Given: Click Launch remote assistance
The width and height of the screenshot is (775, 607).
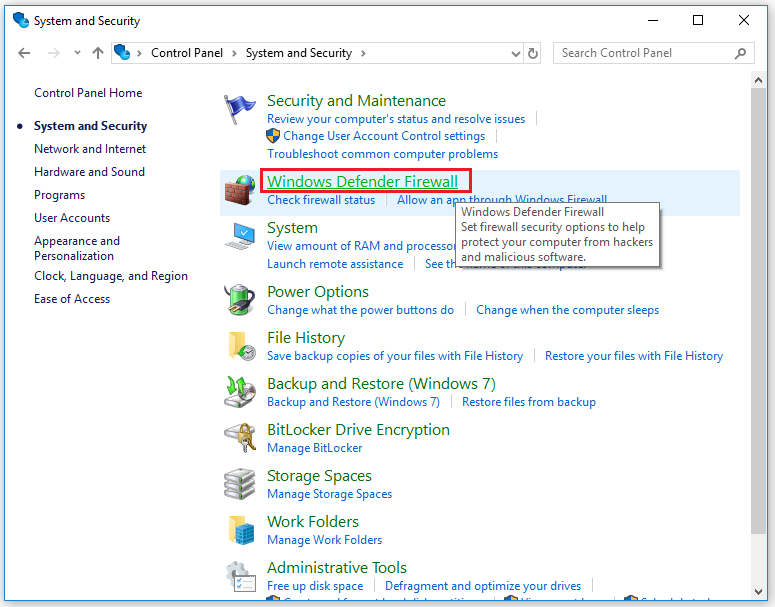Looking at the screenshot, I should (x=335, y=264).
